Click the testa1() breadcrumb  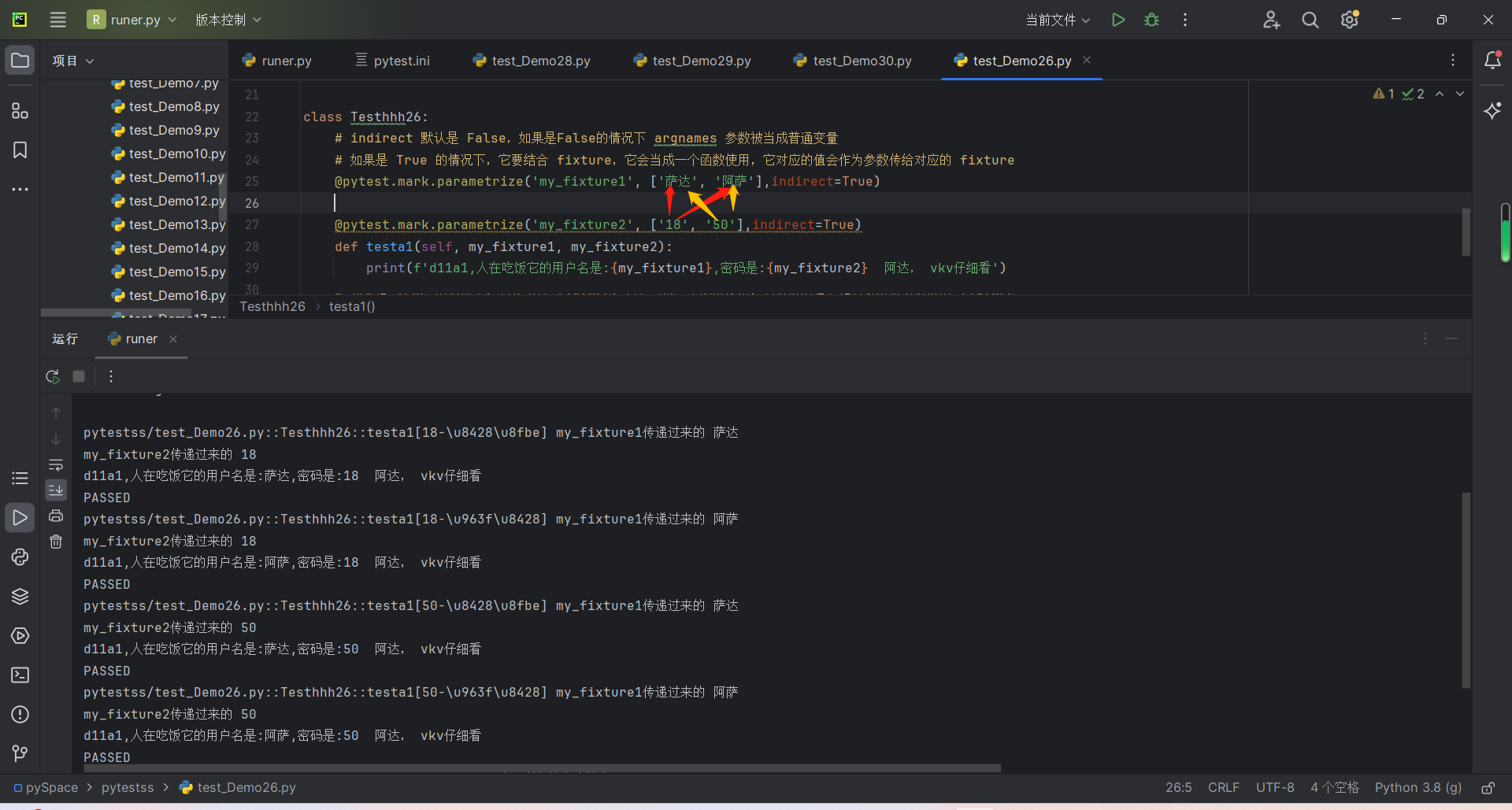coord(352,306)
